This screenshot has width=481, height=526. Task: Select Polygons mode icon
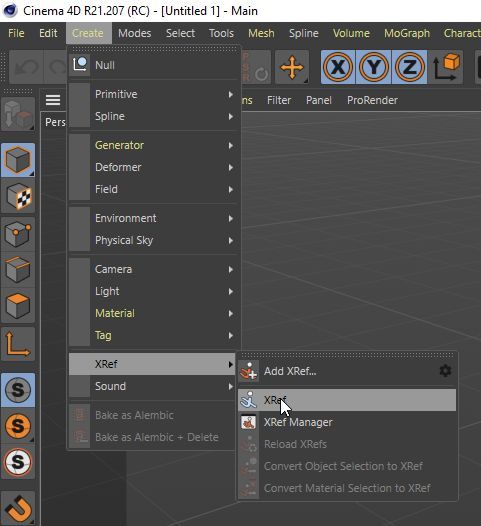[x=18, y=306]
